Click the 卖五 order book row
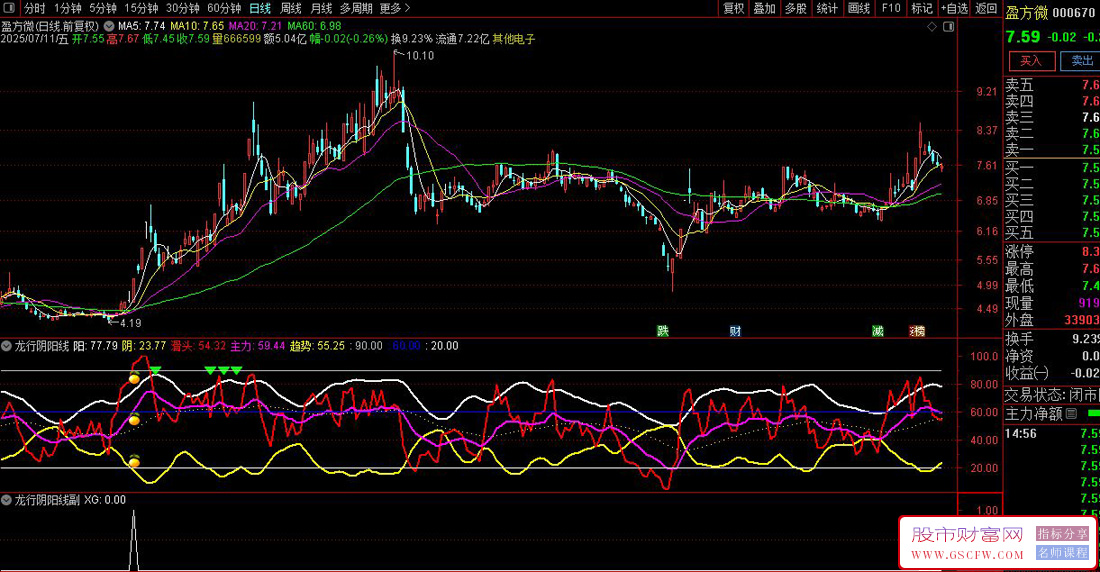Image resolution: width=1100 pixels, height=572 pixels. 1052,85
